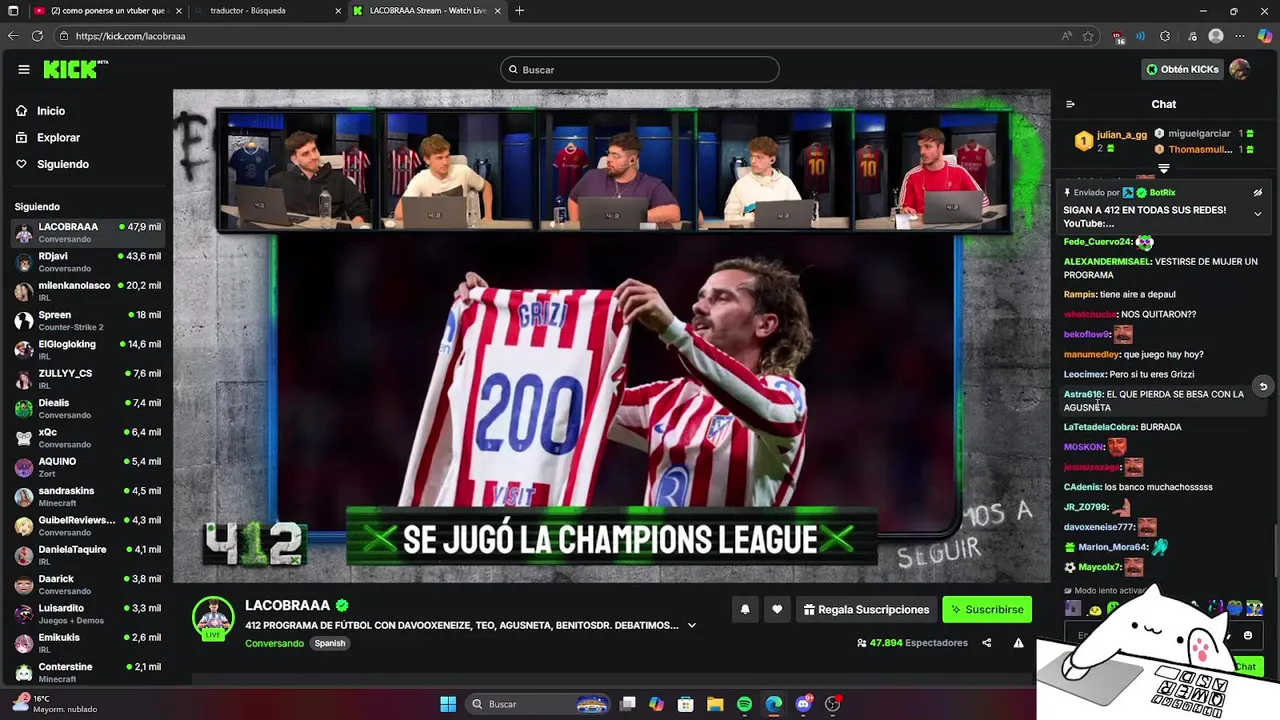
Task: Click the live stream video player
Action: pos(612,336)
